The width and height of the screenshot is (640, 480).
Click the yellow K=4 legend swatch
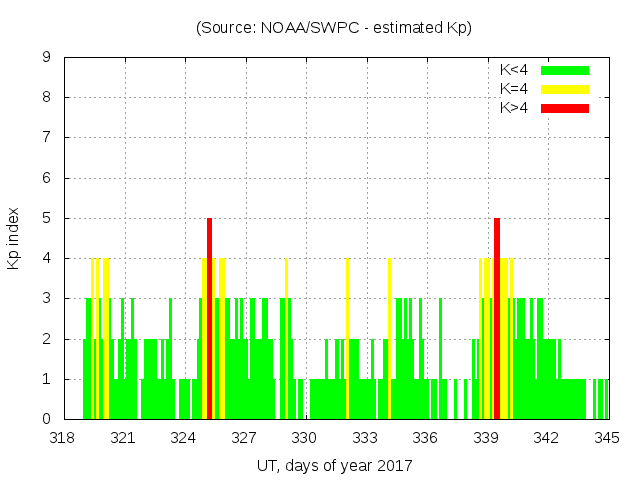click(x=565, y=89)
